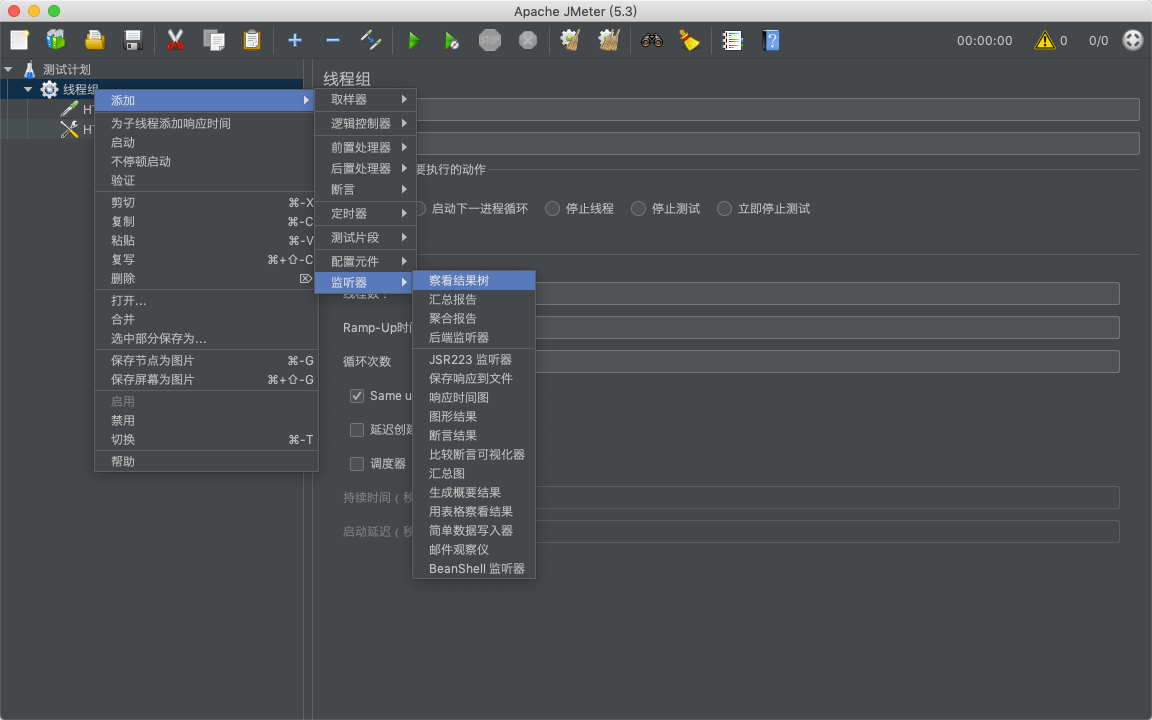Select the 停止线程 radio button
Screen dimensions: 1152x720
pyautogui.click(x=552, y=209)
